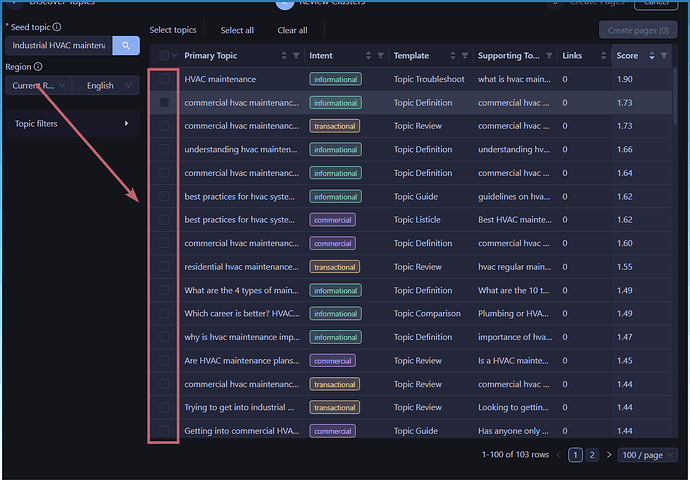Click the Clear all button
Screen dimensions: 690x481
pos(292,30)
